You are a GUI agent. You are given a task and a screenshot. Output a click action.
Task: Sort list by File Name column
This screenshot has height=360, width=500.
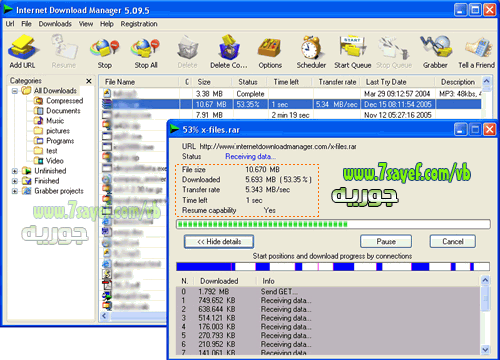click(x=139, y=82)
